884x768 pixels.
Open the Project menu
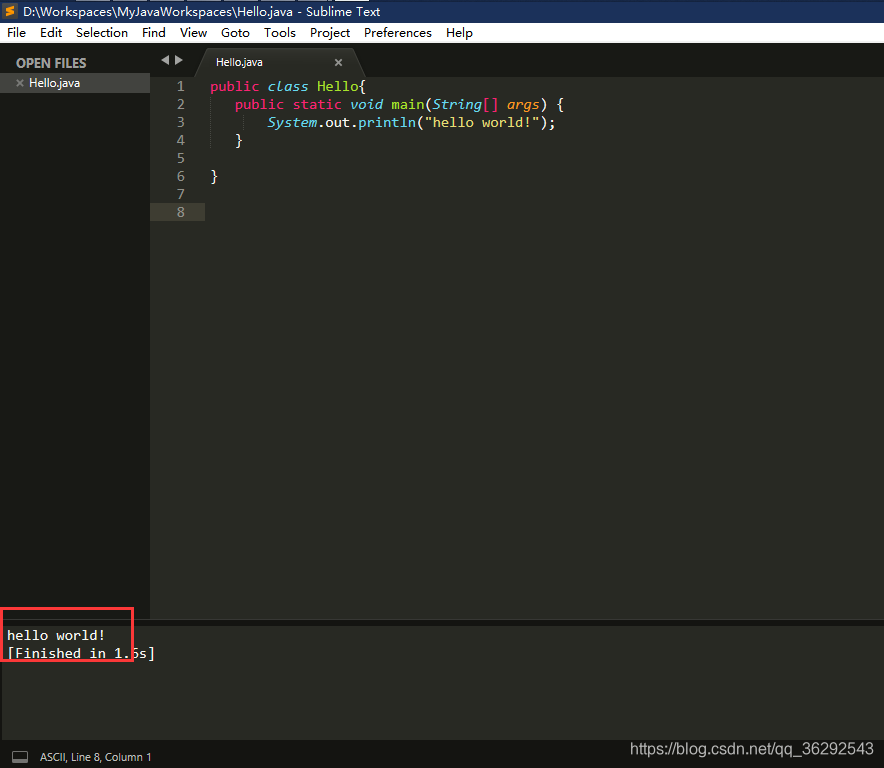330,32
